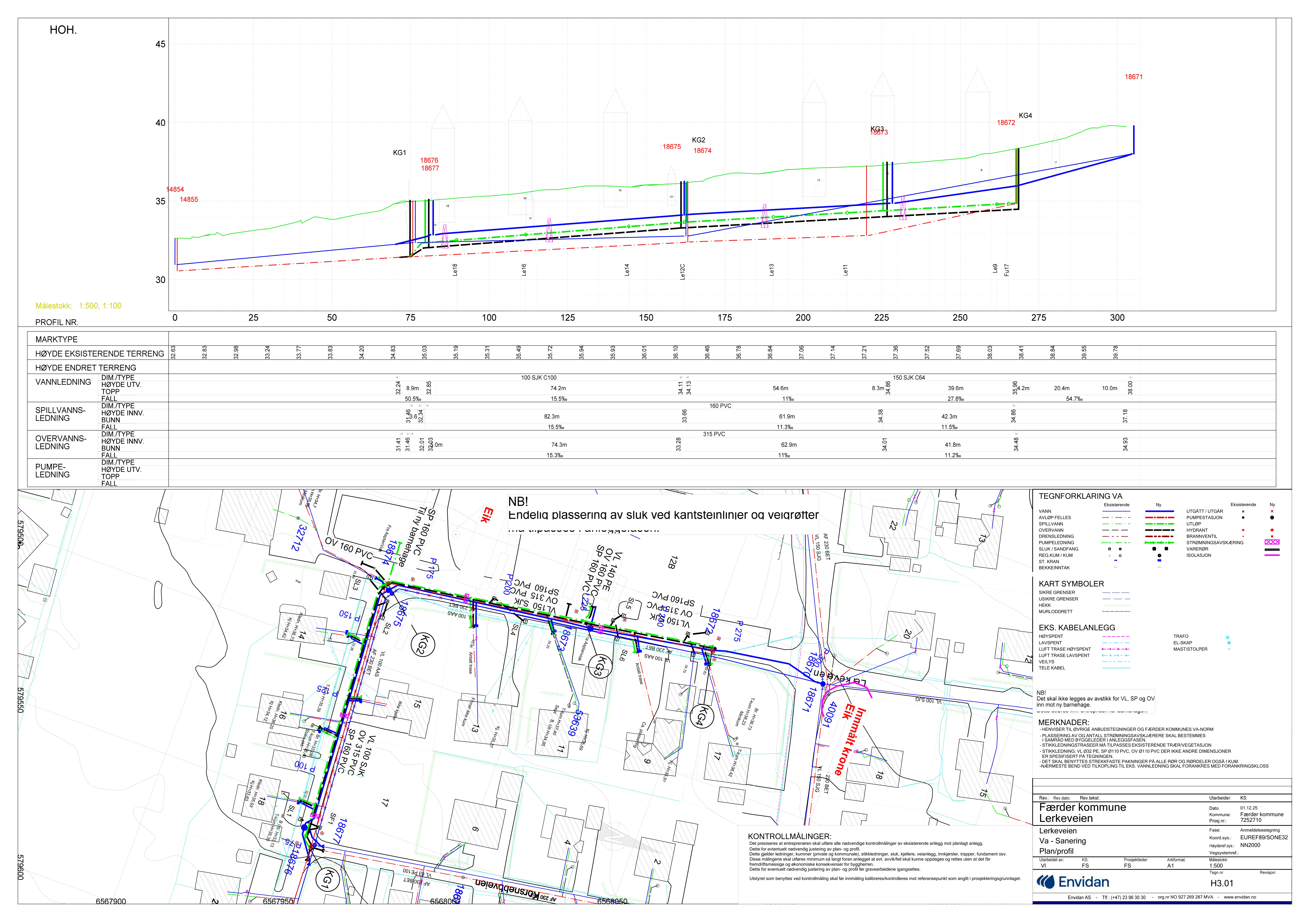The height and width of the screenshot is (924, 1308).
Task: Click the Le18 crossing label in the profile
Action: pyautogui.click(x=455, y=270)
